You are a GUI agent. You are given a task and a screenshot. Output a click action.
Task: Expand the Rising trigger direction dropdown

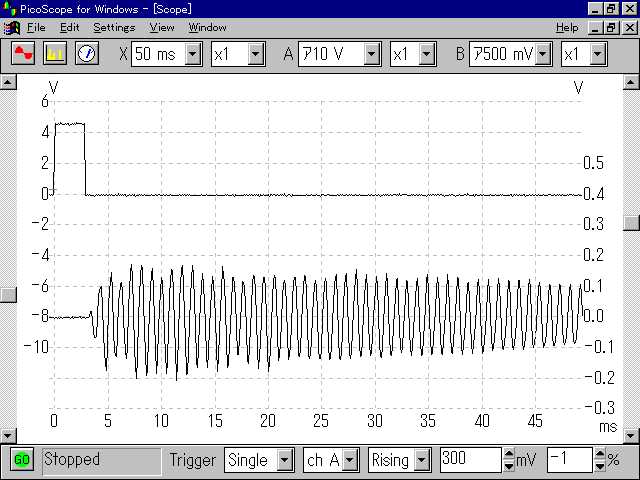click(x=422, y=460)
